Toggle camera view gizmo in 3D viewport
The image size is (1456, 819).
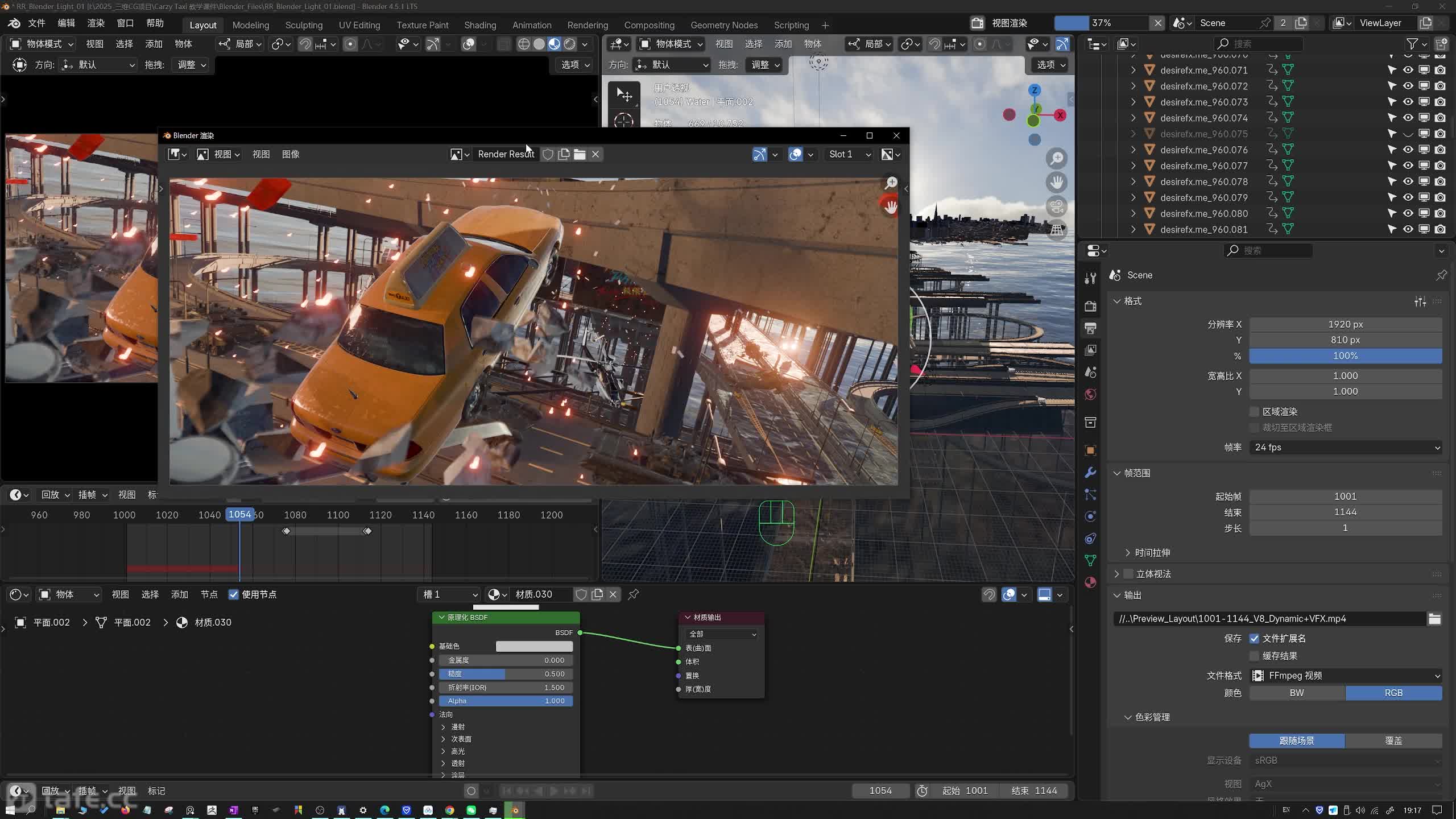tap(1057, 206)
